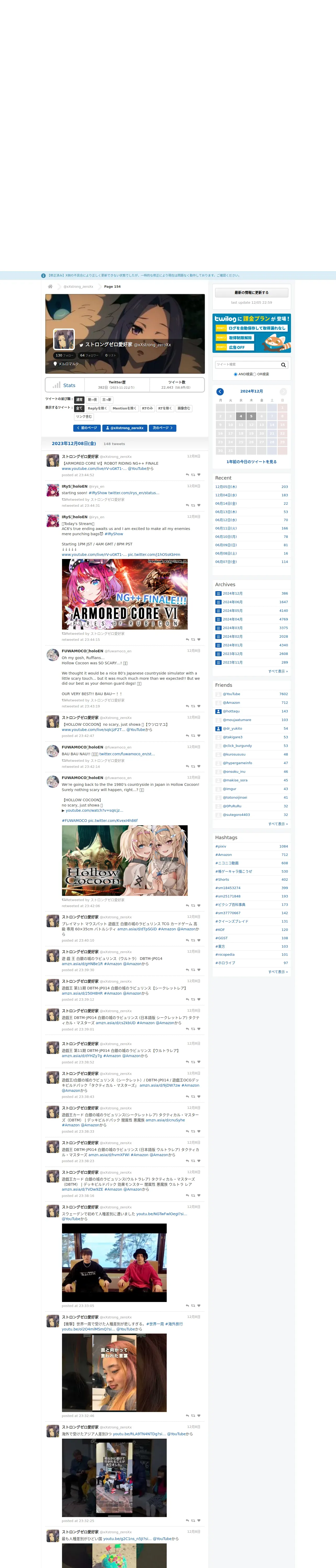This screenshot has width=336, height=1568.
Task: Set sort order to 古→新
Action: click(x=107, y=400)
